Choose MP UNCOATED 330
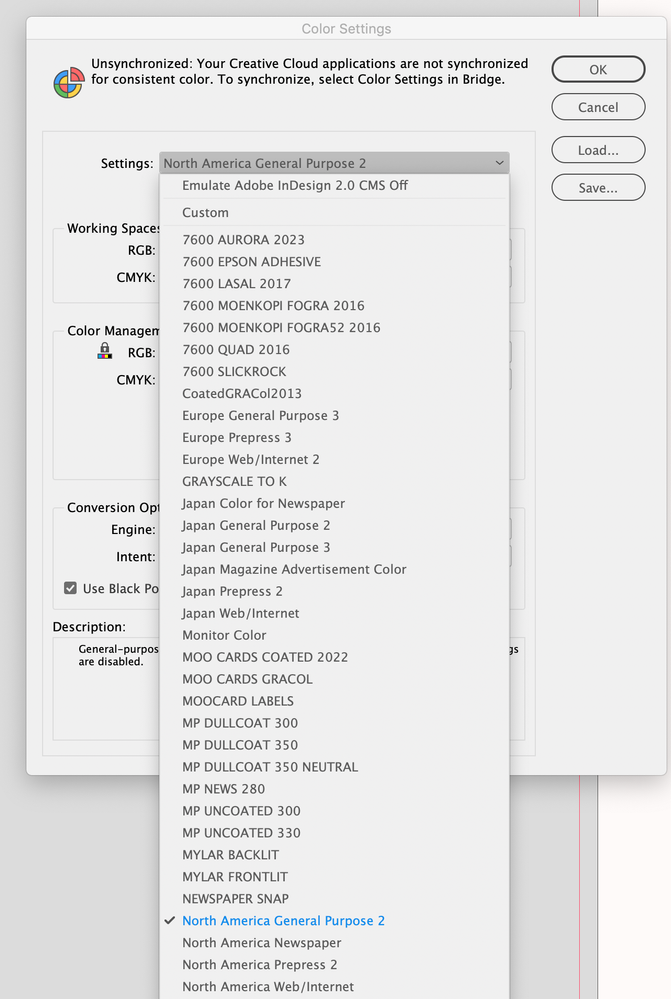 [334, 833]
